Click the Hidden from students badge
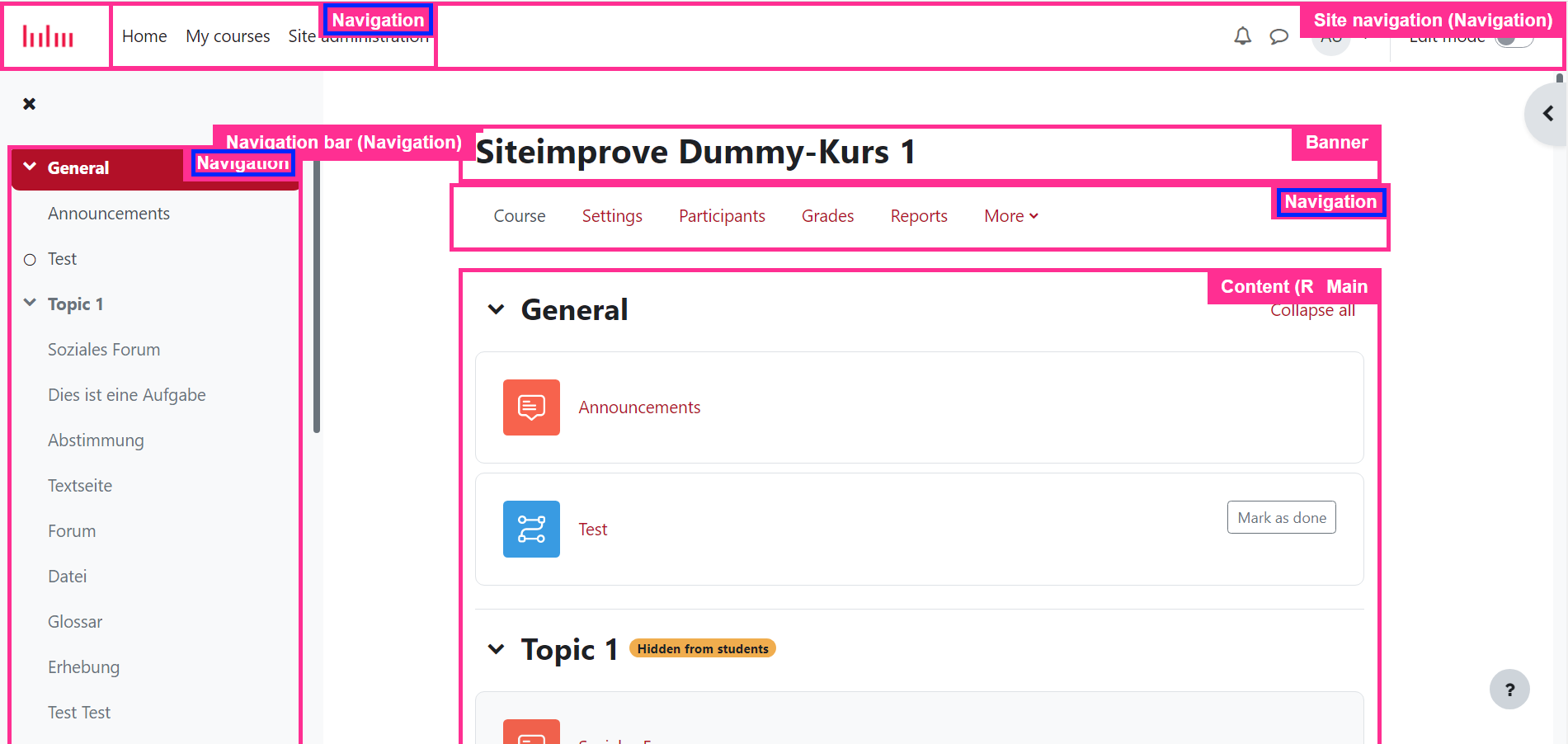The width and height of the screenshot is (1568, 744). click(x=703, y=649)
